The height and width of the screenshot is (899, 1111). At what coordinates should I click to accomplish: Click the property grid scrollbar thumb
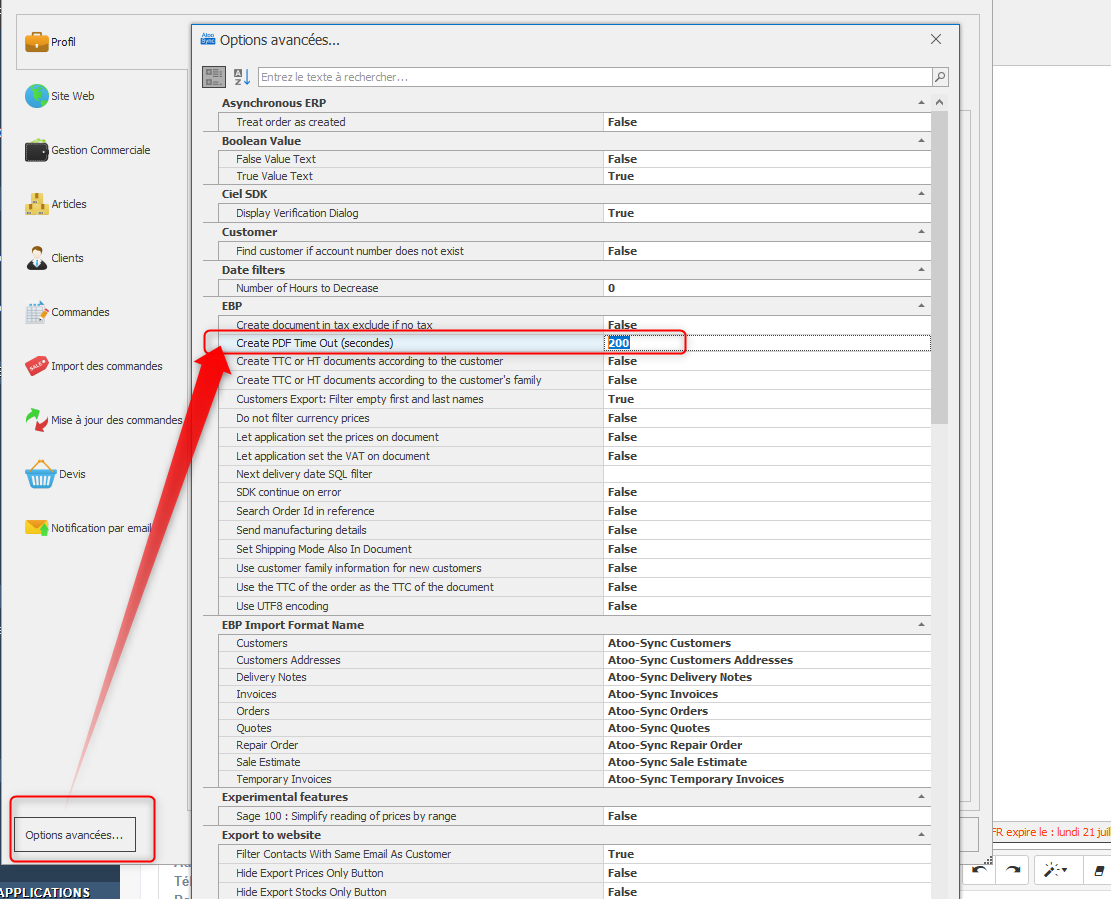pyautogui.click(x=940, y=268)
